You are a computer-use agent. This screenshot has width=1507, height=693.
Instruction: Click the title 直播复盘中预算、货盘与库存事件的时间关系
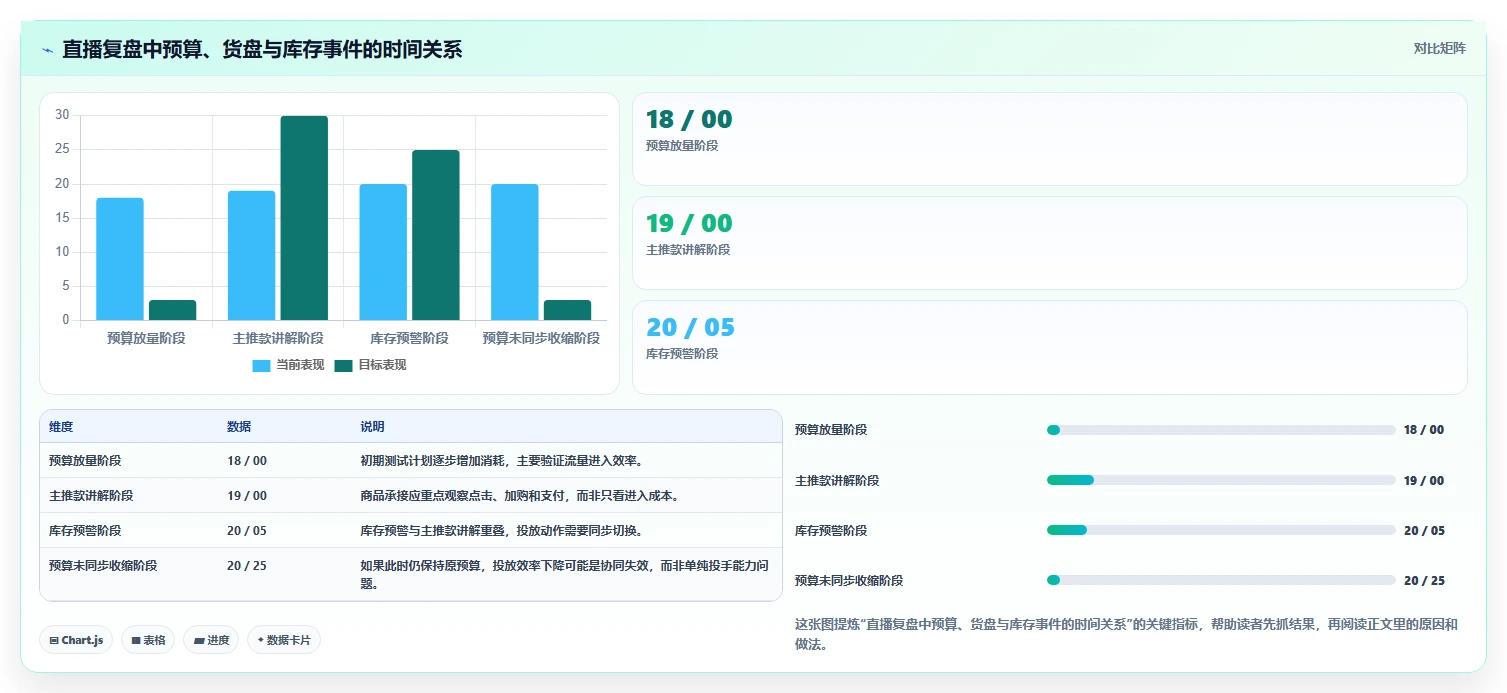coord(262,50)
